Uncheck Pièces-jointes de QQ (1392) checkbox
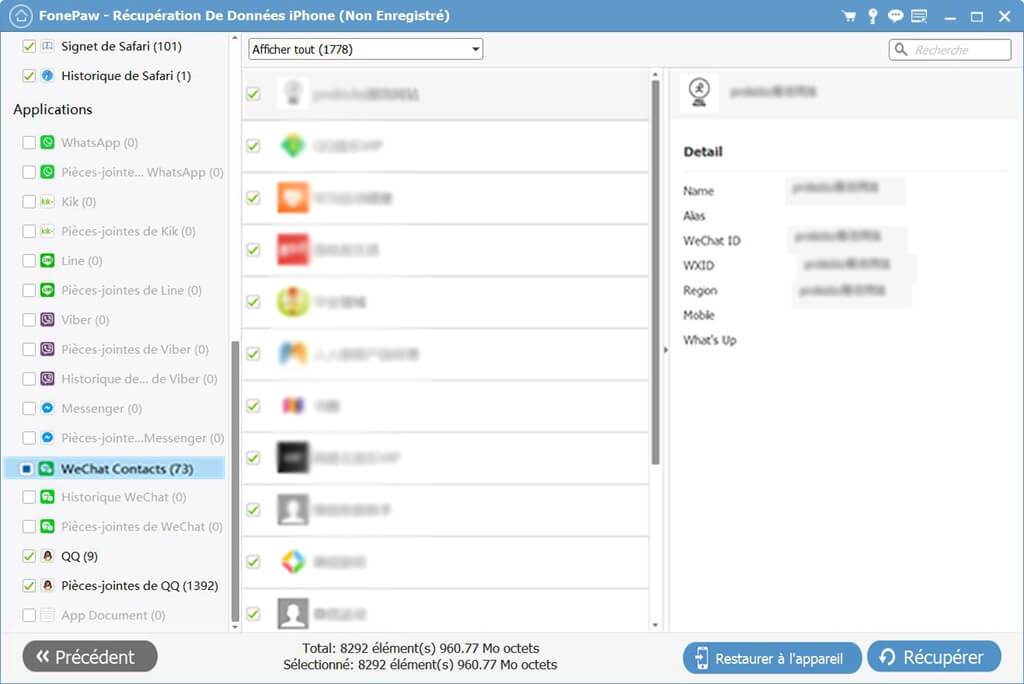This screenshot has width=1024, height=684. tap(29, 585)
